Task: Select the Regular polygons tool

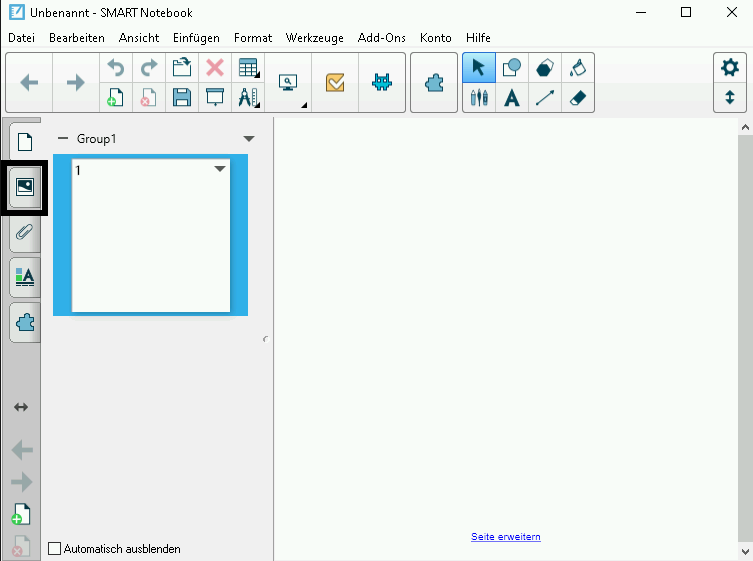Action: pos(545,67)
